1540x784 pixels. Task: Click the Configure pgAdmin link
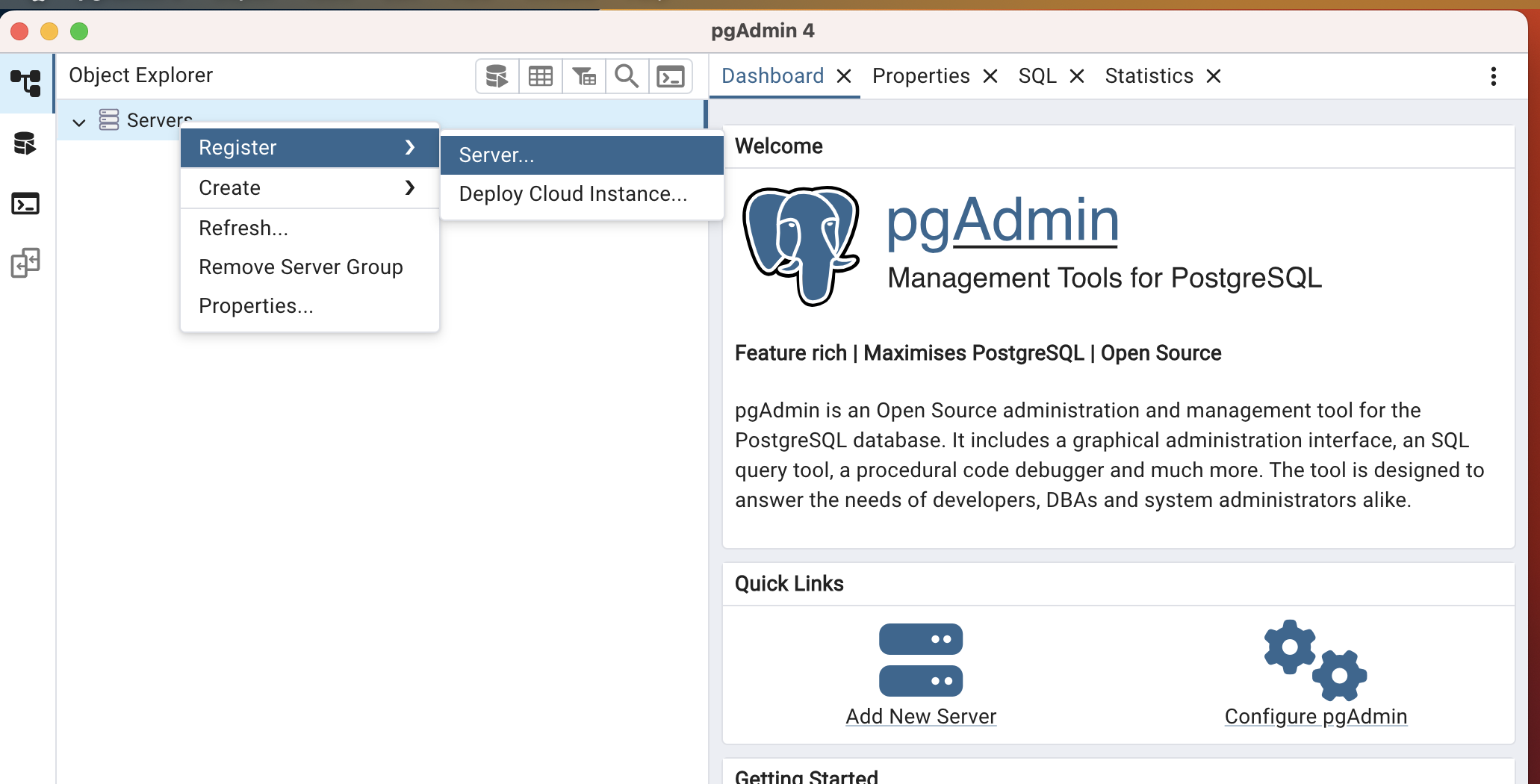1316,716
